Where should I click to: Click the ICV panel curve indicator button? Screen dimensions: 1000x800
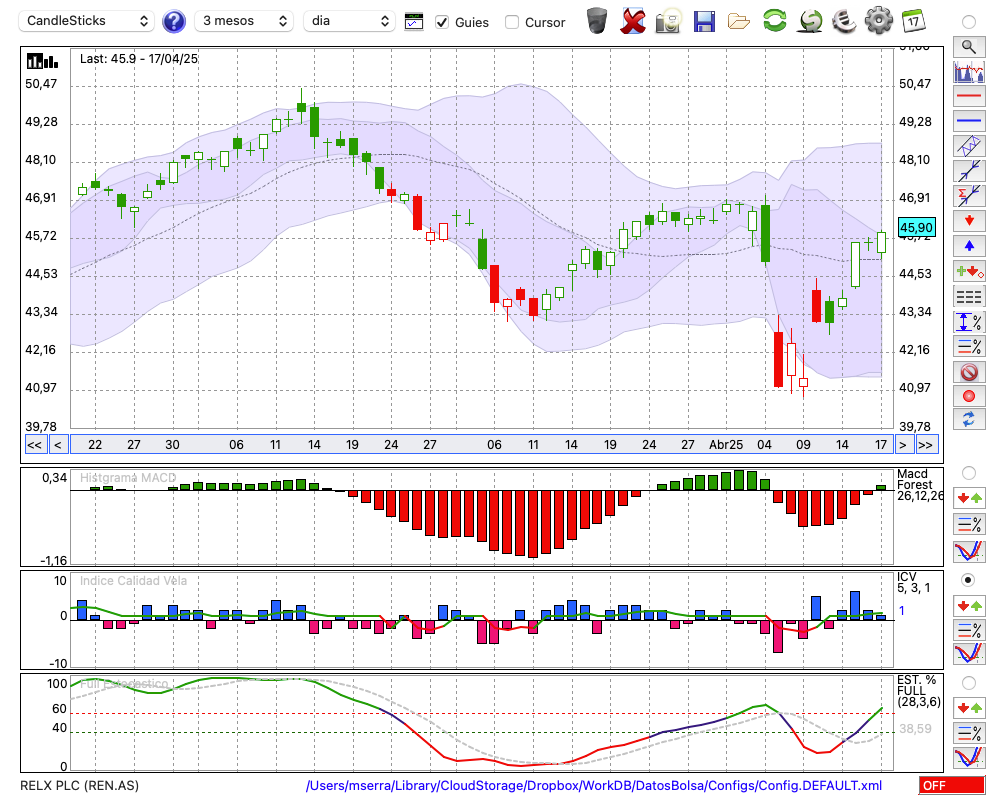(969, 655)
